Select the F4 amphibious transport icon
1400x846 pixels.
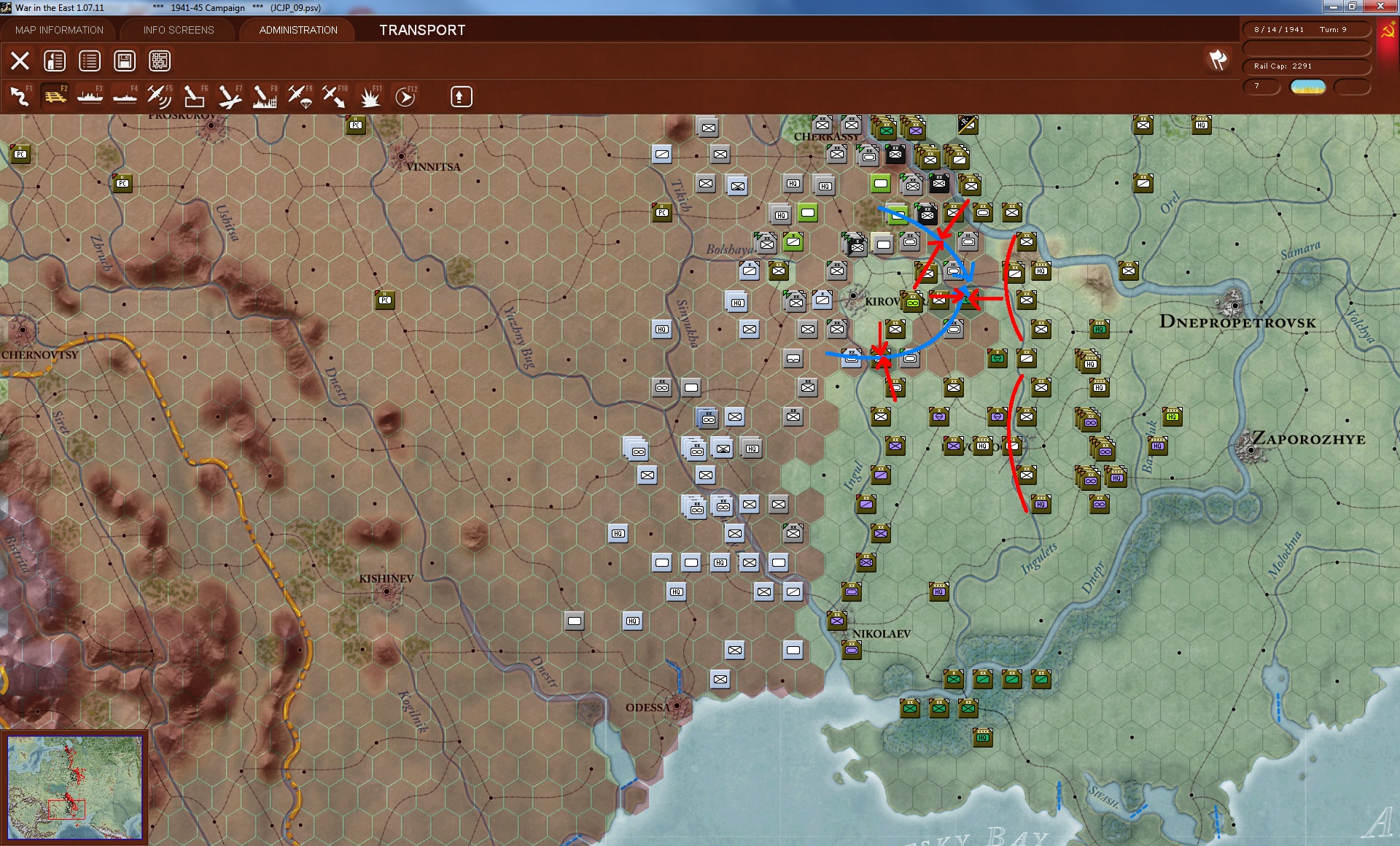point(125,96)
